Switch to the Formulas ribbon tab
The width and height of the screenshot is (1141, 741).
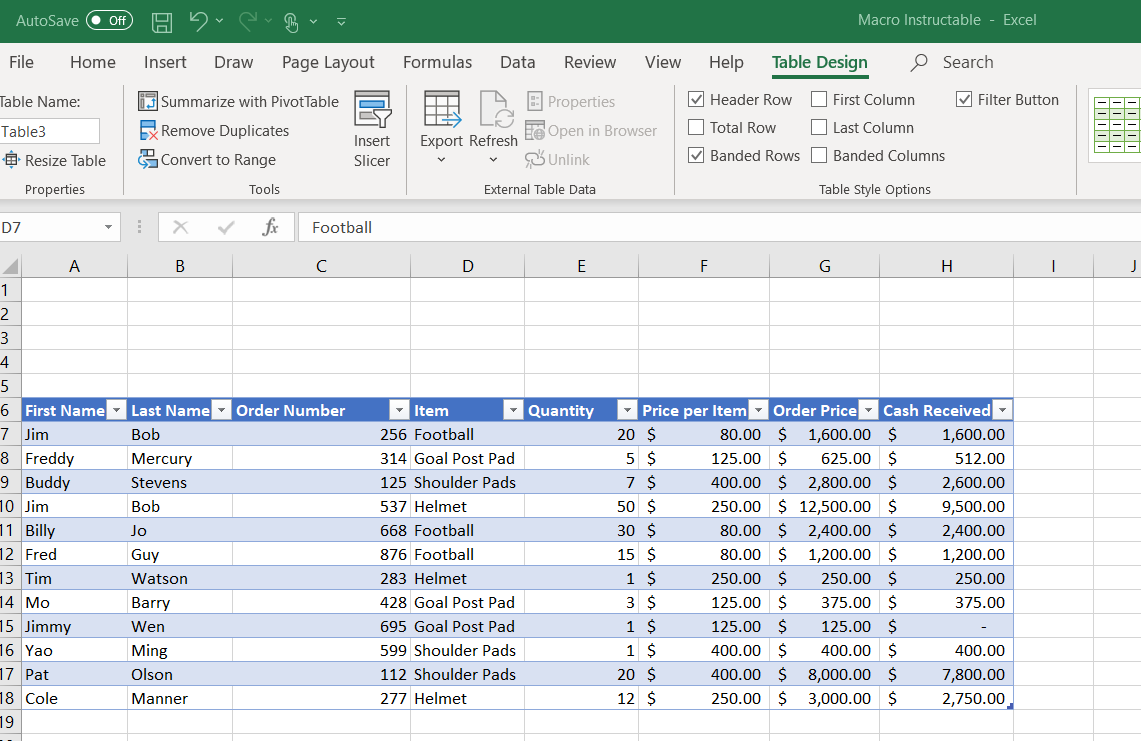[x=437, y=62]
